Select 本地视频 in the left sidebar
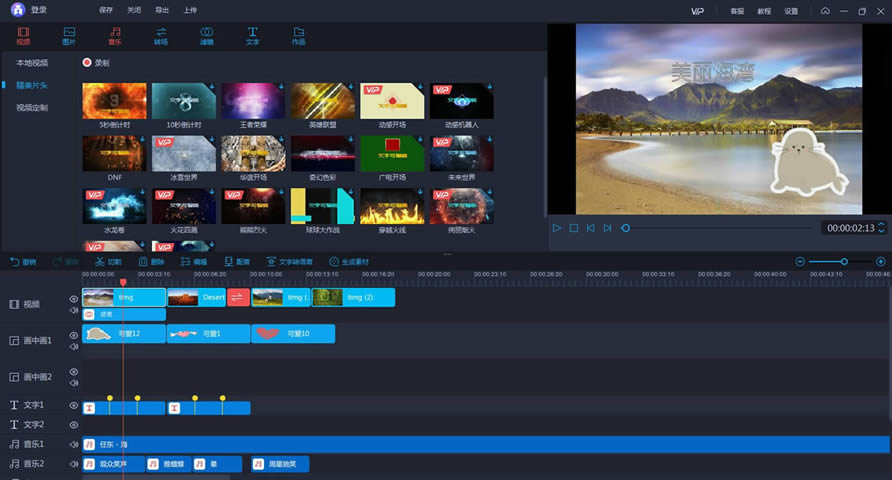 [x=32, y=63]
